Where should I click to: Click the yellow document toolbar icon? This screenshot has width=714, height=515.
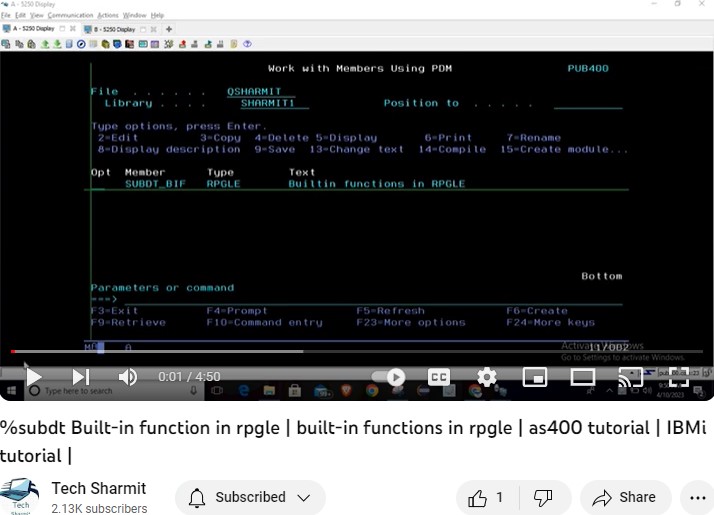[x=234, y=44]
